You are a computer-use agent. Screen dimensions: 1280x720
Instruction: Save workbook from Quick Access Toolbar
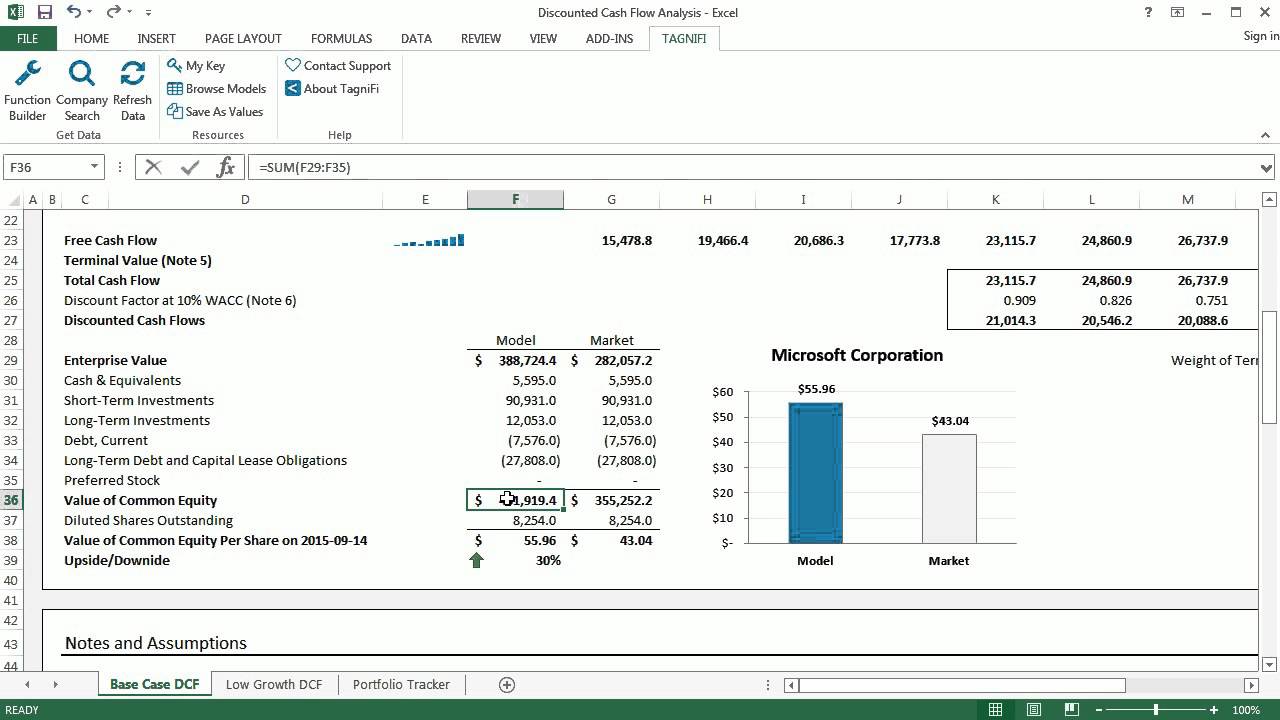[44, 12]
